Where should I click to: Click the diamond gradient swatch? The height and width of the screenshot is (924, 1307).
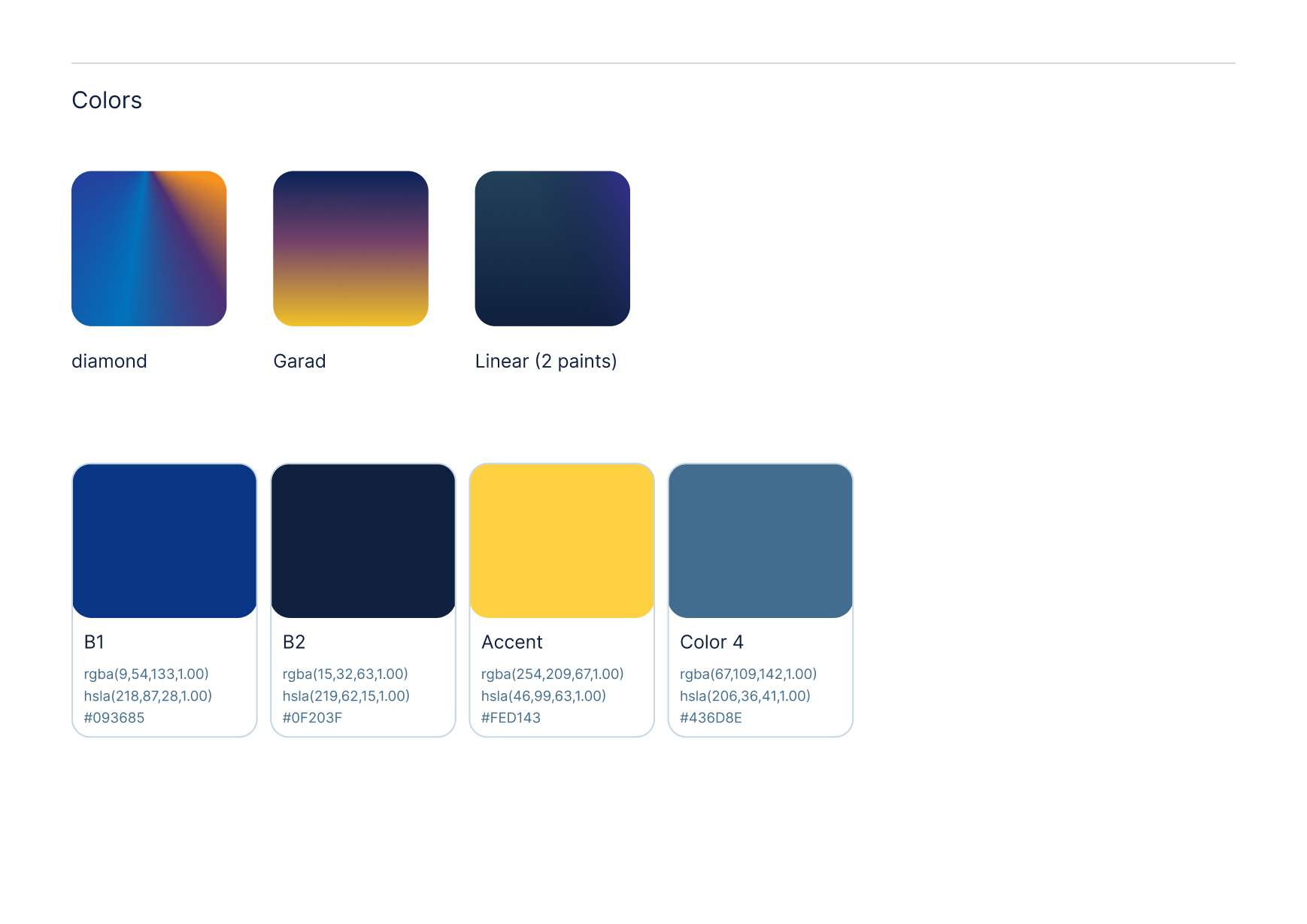click(x=149, y=248)
